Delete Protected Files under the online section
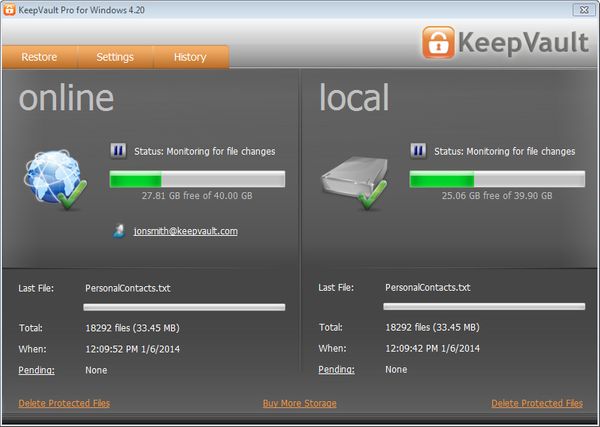The width and height of the screenshot is (600, 427). (64, 404)
